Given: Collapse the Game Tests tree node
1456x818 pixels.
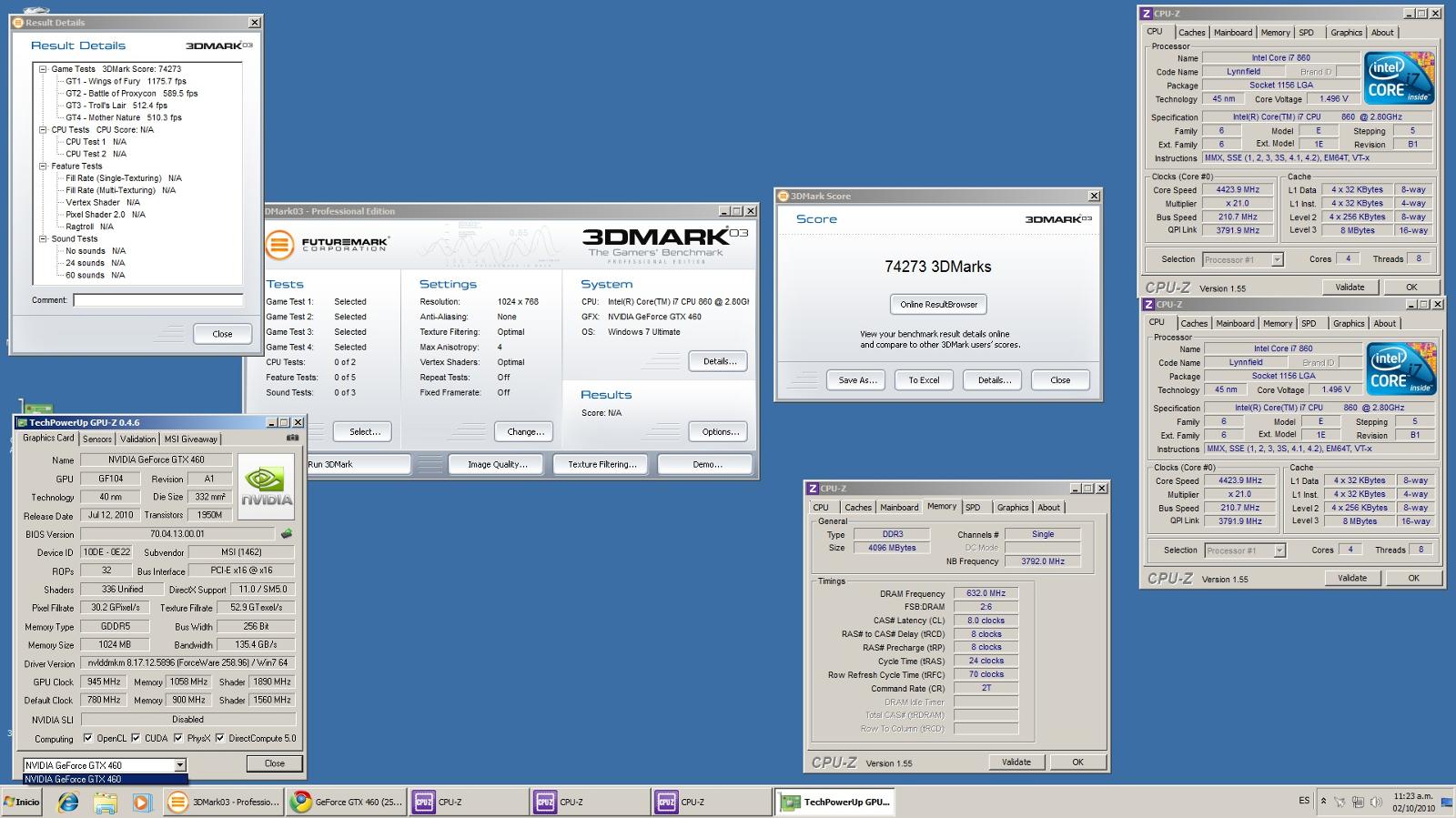Looking at the screenshot, I should 43,69.
